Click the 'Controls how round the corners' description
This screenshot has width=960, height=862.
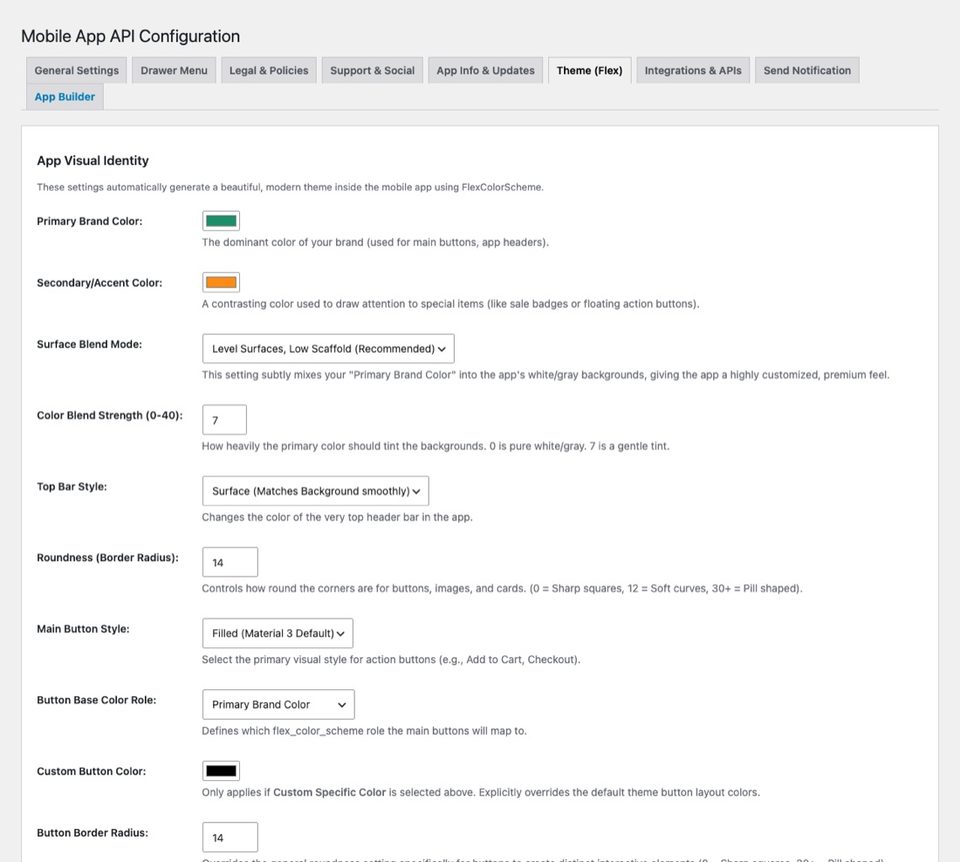click(x=502, y=588)
